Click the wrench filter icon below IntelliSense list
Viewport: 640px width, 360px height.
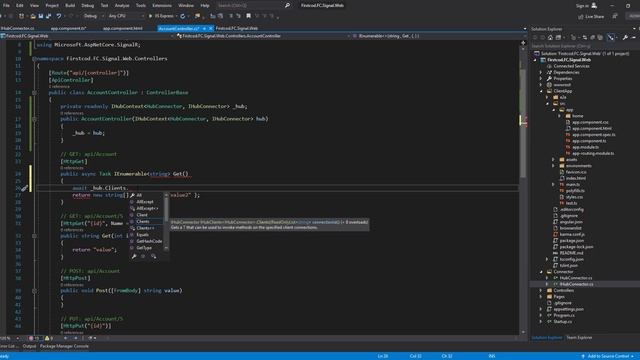134,256
